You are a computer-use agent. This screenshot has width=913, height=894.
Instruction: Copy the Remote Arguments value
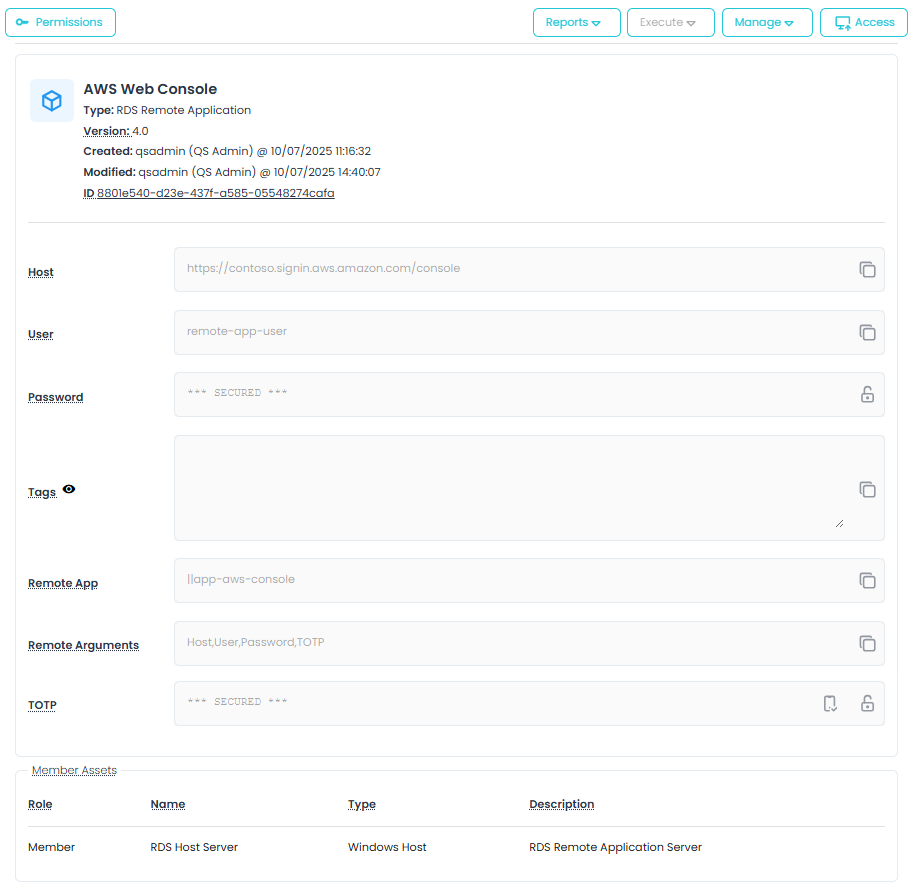point(867,643)
